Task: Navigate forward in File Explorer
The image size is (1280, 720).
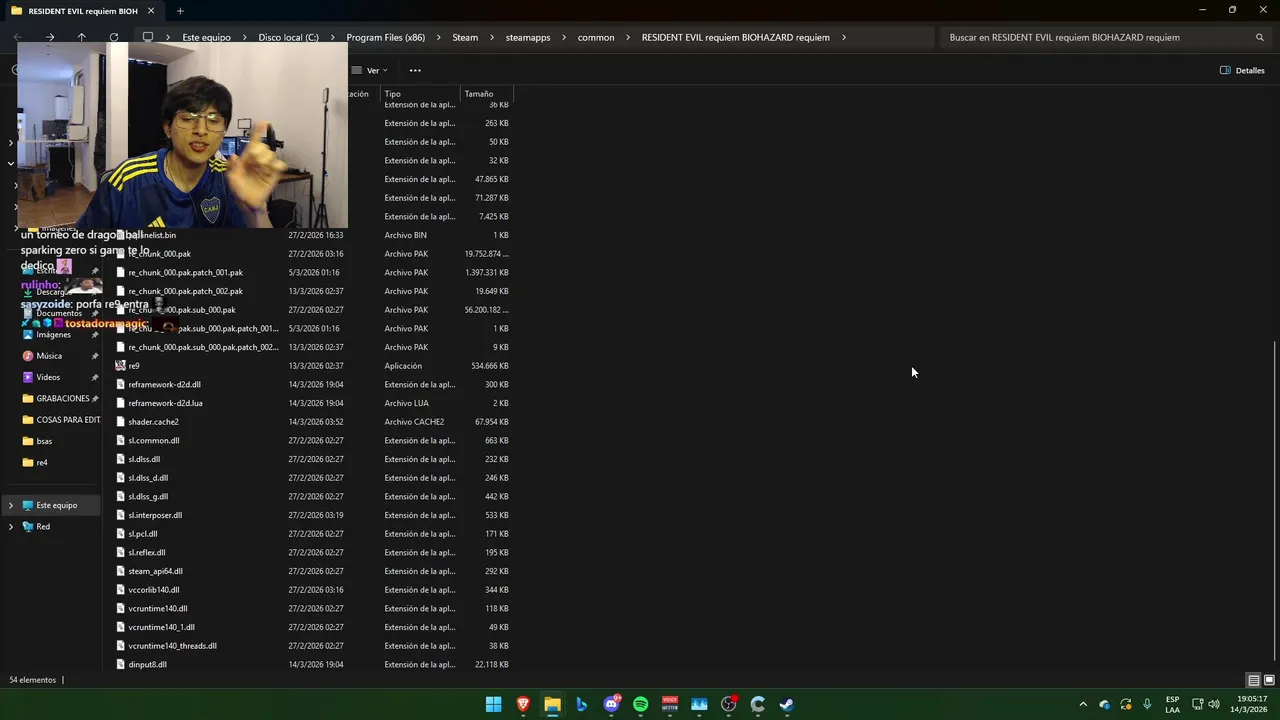Action: coord(50,37)
